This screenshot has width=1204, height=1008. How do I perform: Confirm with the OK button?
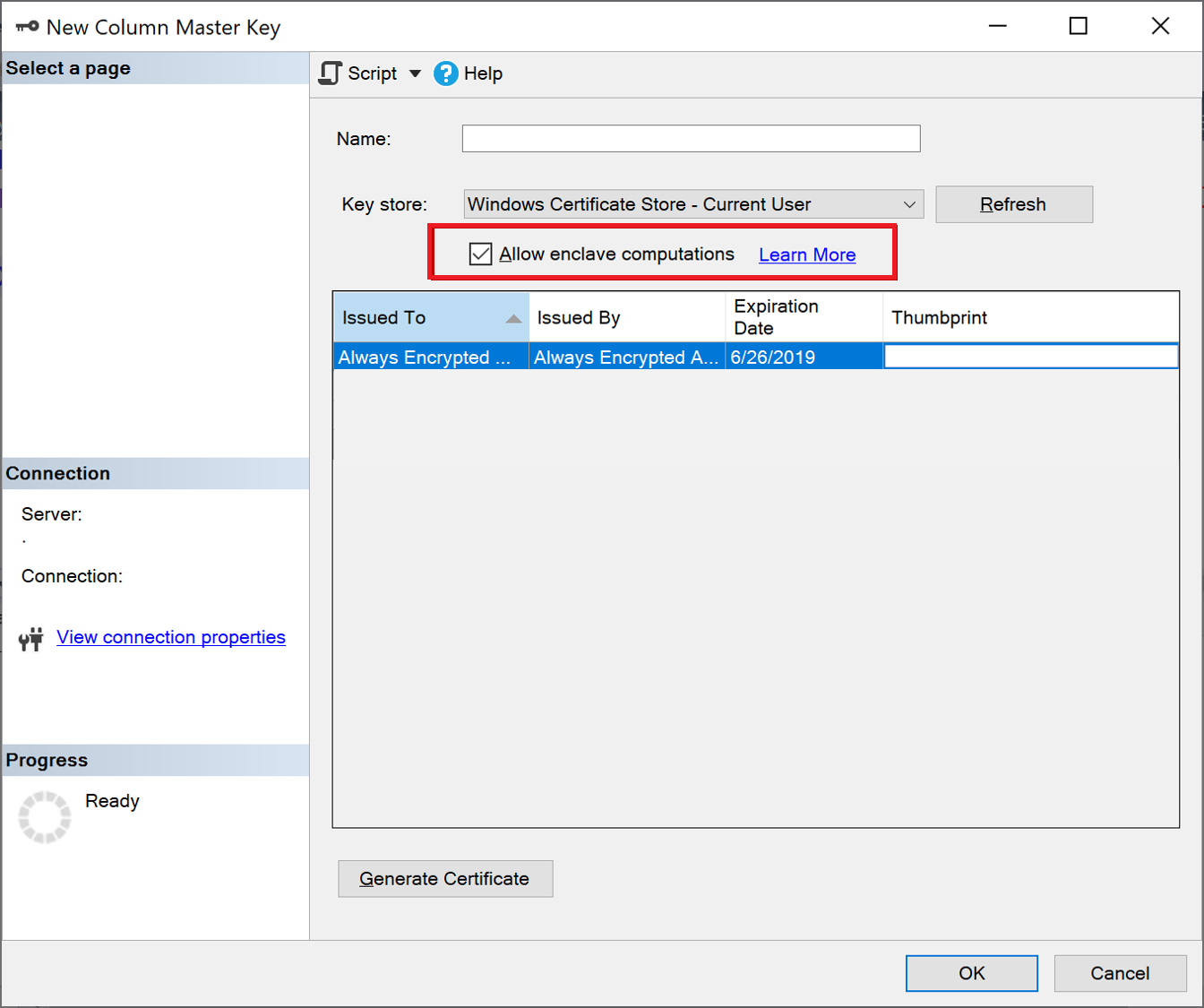(971, 973)
